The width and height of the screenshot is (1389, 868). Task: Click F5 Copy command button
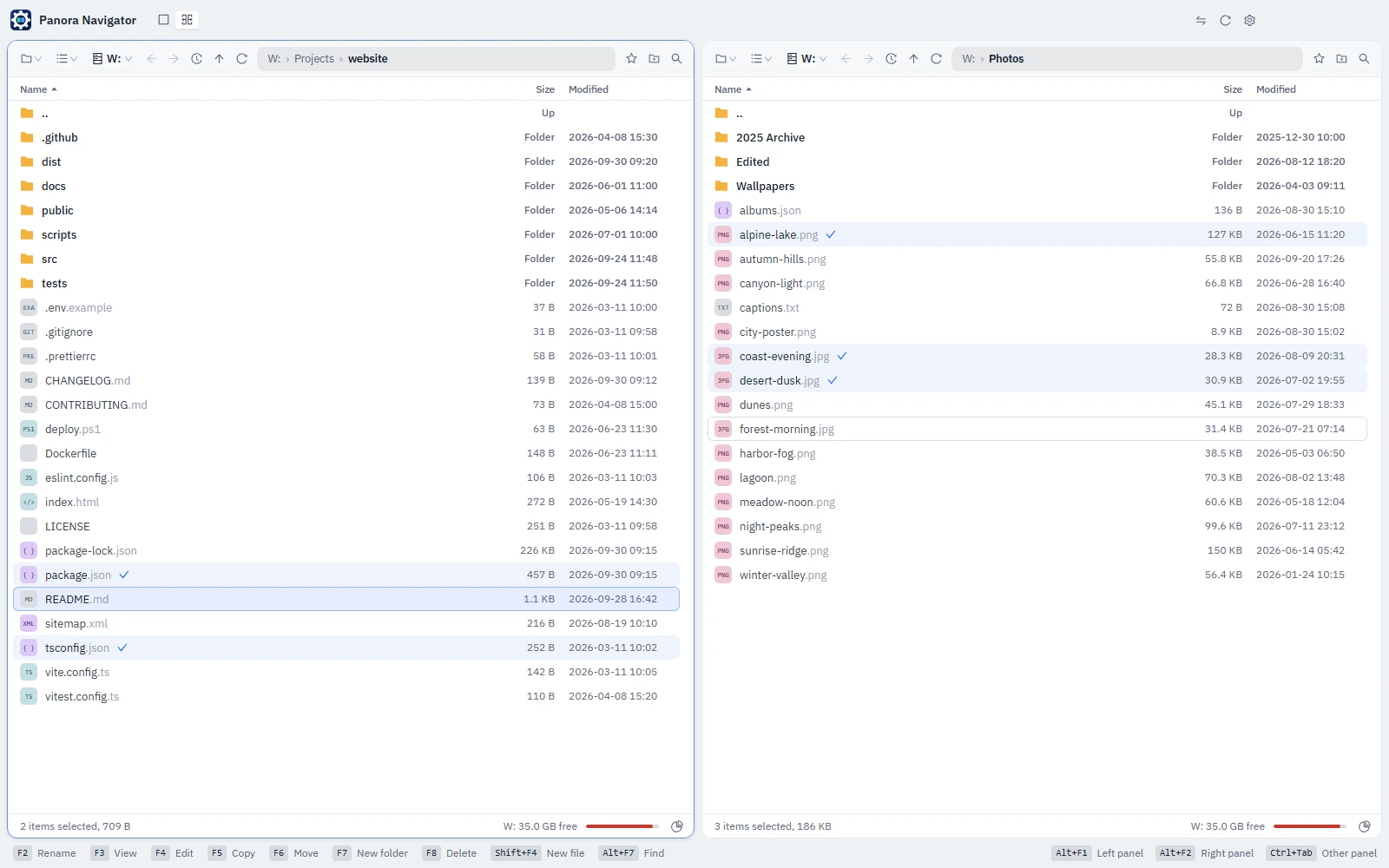233,853
